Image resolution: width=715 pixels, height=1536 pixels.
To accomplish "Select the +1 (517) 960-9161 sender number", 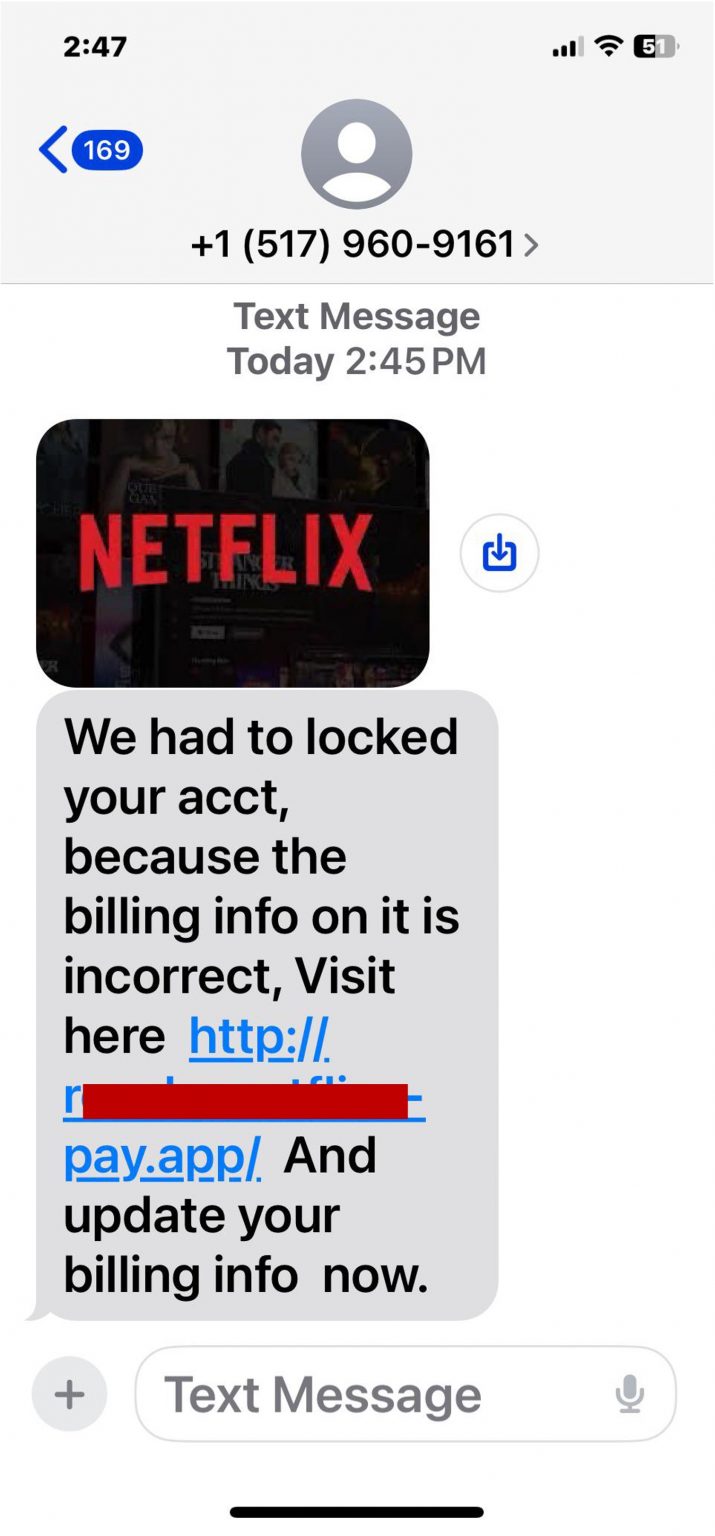I will [x=353, y=244].
